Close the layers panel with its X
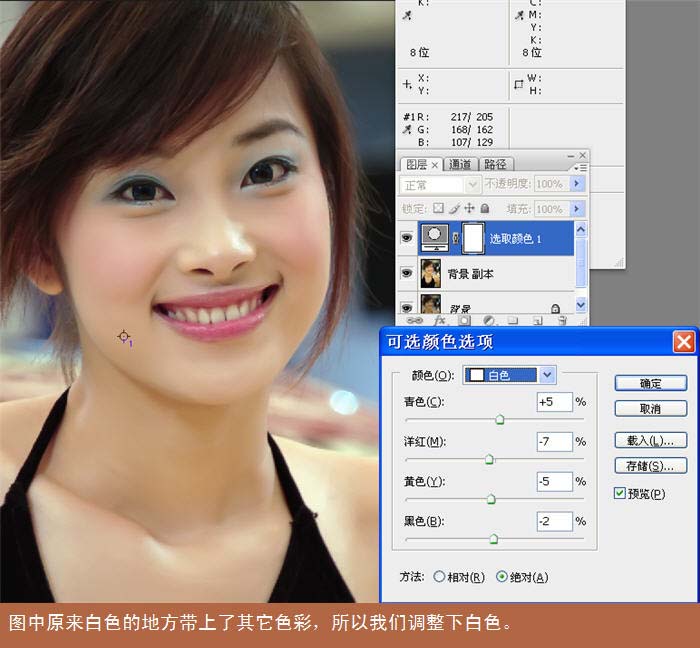Screen dimensions: 700x648 pos(583,155)
